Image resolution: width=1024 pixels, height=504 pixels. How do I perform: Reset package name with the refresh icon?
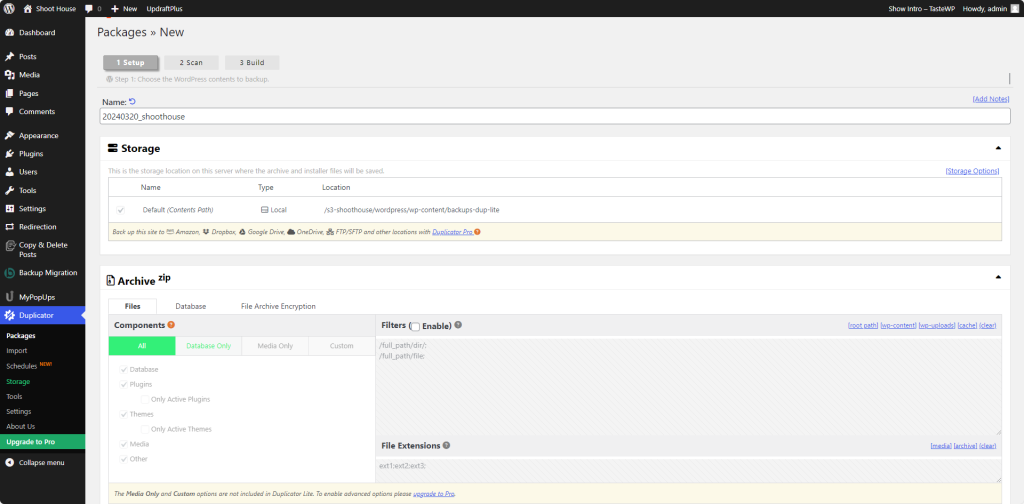(133, 101)
